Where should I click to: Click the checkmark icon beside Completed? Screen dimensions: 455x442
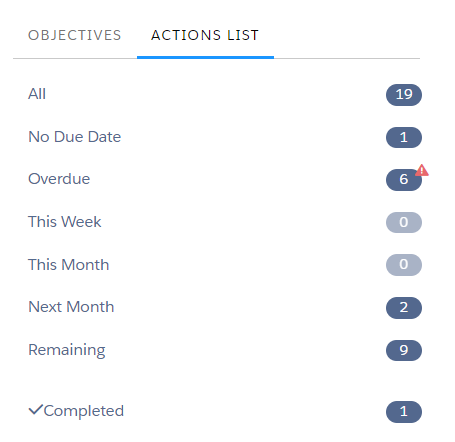click(x=36, y=410)
